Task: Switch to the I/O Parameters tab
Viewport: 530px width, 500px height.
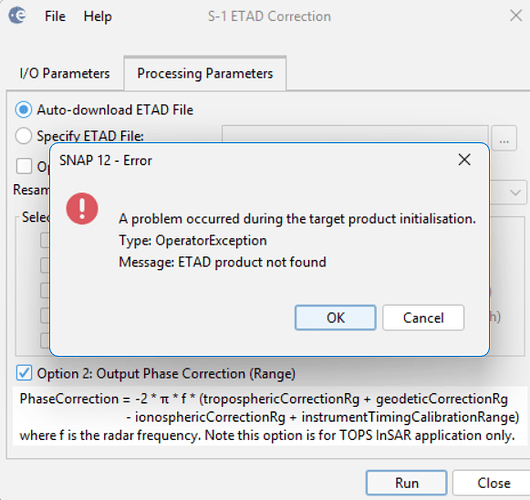Action: point(65,73)
